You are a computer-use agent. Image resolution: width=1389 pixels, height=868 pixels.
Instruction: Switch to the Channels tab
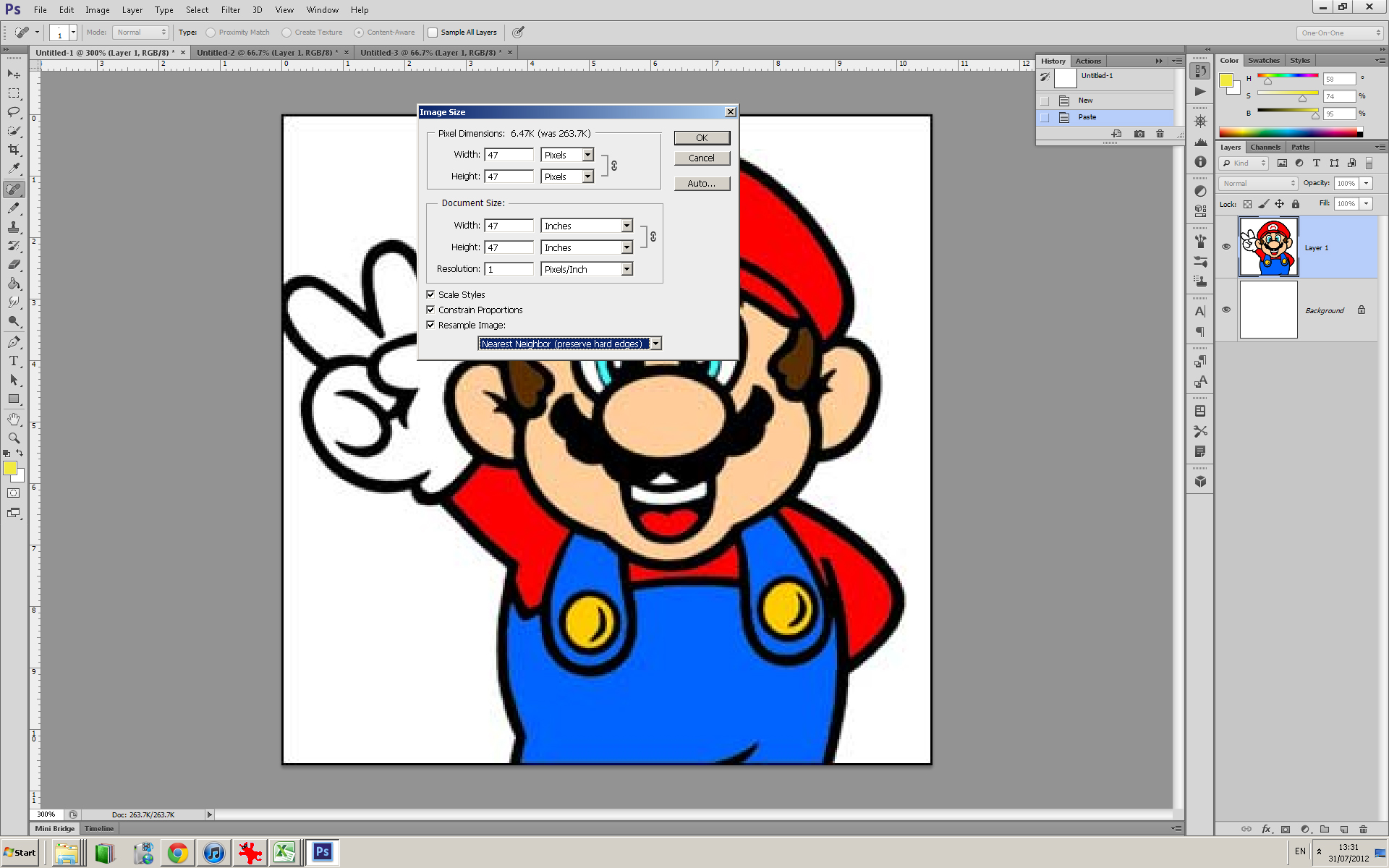[1265, 147]
